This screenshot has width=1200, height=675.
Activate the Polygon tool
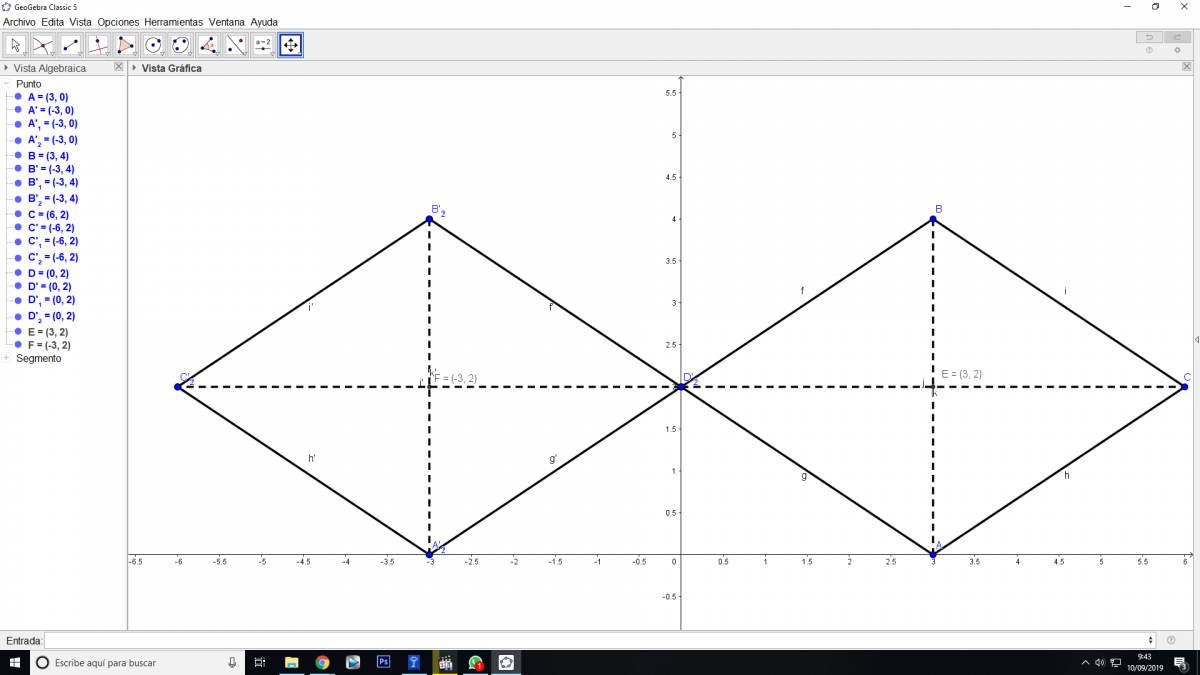(125, 45)
